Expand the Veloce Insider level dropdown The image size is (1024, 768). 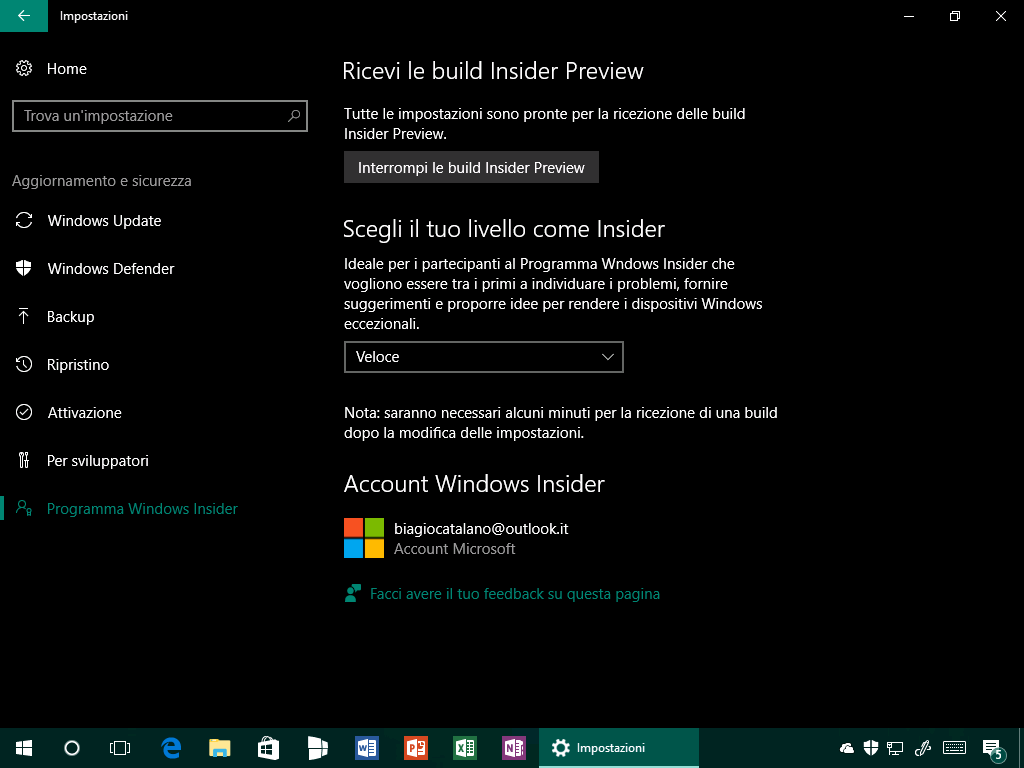(x=484, y=357)
